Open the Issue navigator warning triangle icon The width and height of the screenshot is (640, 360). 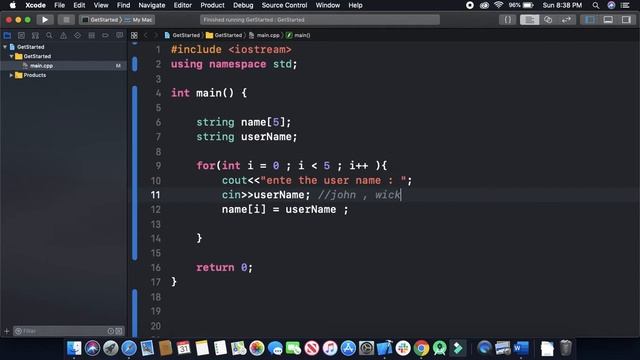63,36
